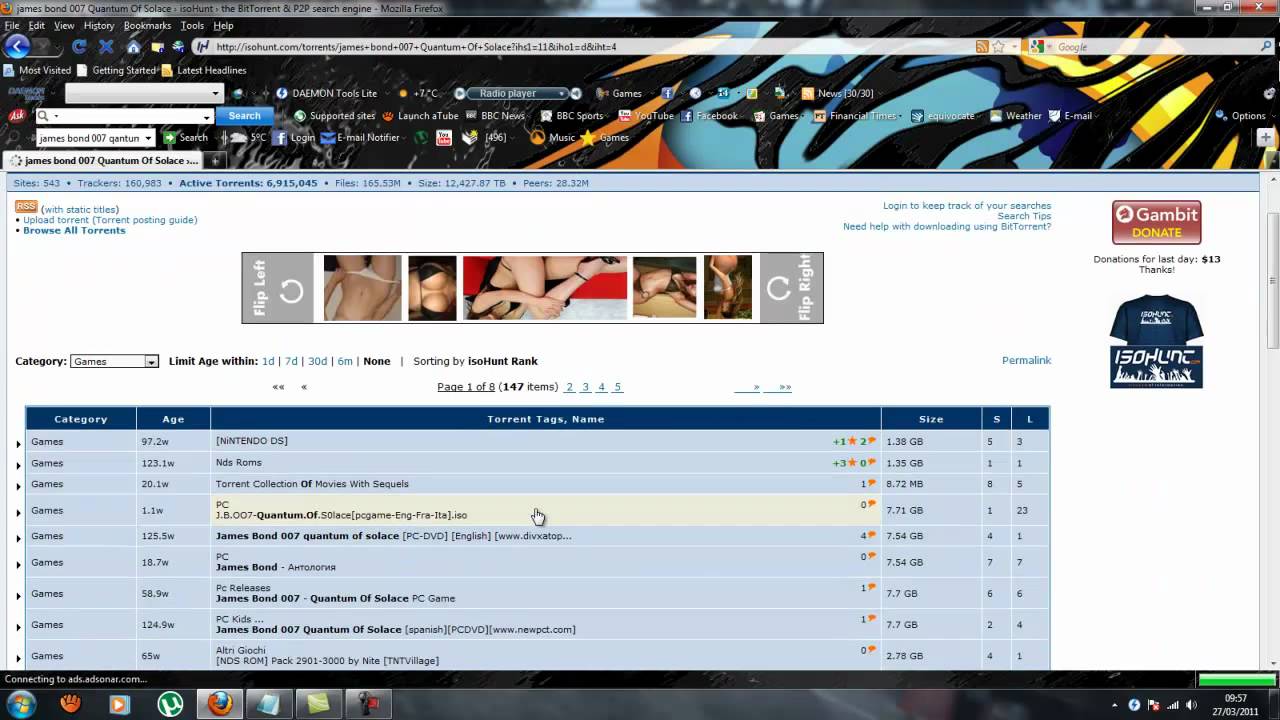Image resolution: width=1280 pixels, height=720 pixels.
Task: Expand the Nds Roms torrent row
Action: [18, 465]
